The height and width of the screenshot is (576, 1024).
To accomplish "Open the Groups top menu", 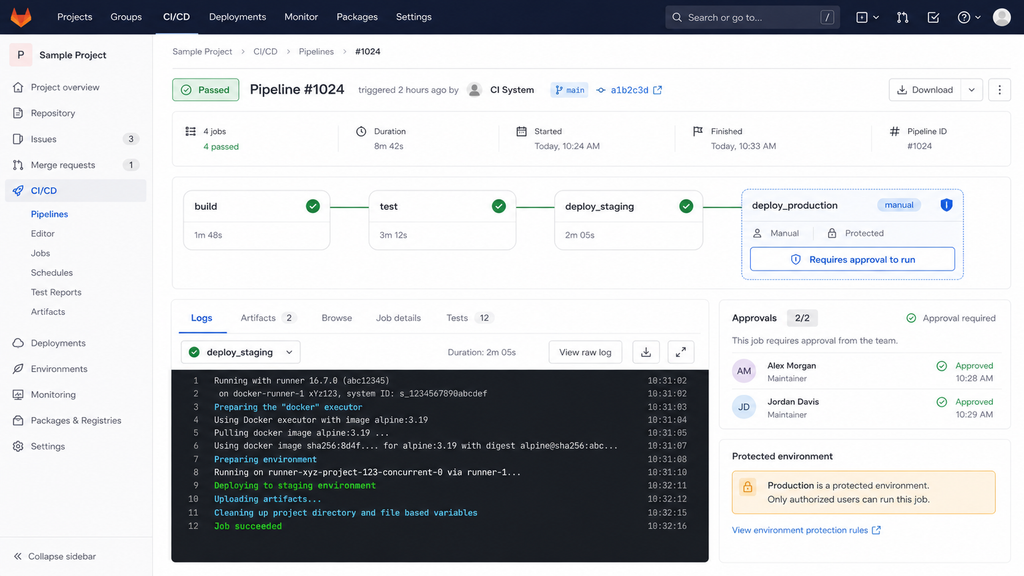I will pyautogui.click(x=126, y=17).
